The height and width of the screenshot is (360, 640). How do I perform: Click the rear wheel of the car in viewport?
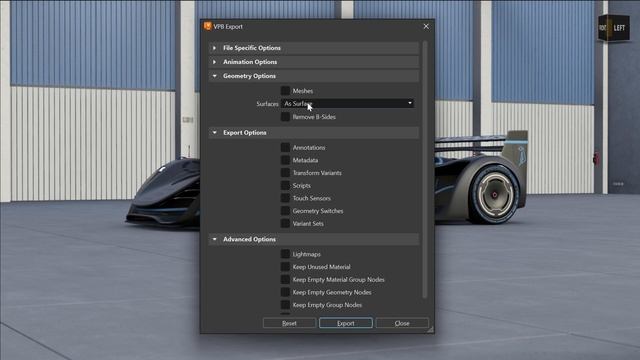coord(494,195)
